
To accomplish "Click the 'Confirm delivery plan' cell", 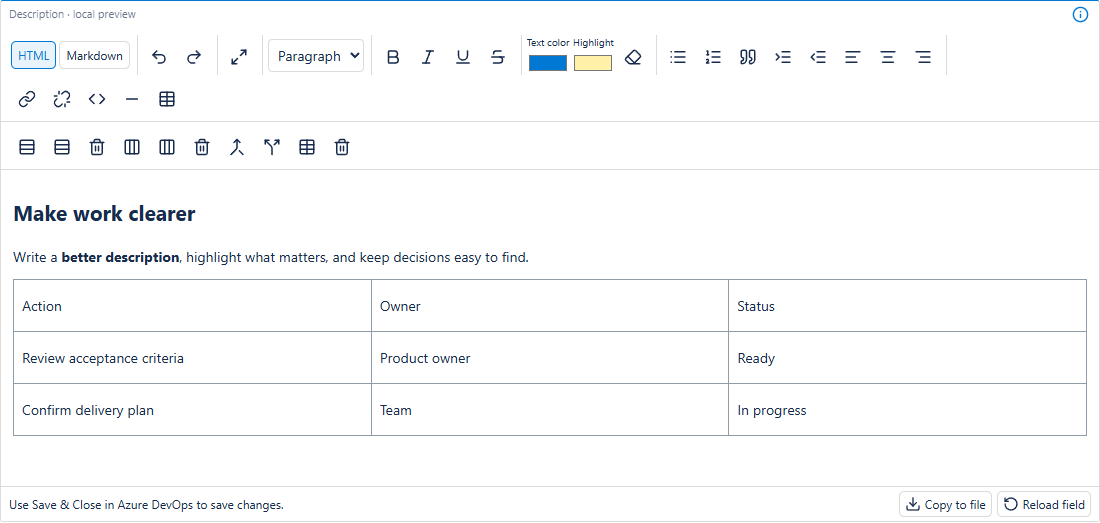I will pos(192,410).
